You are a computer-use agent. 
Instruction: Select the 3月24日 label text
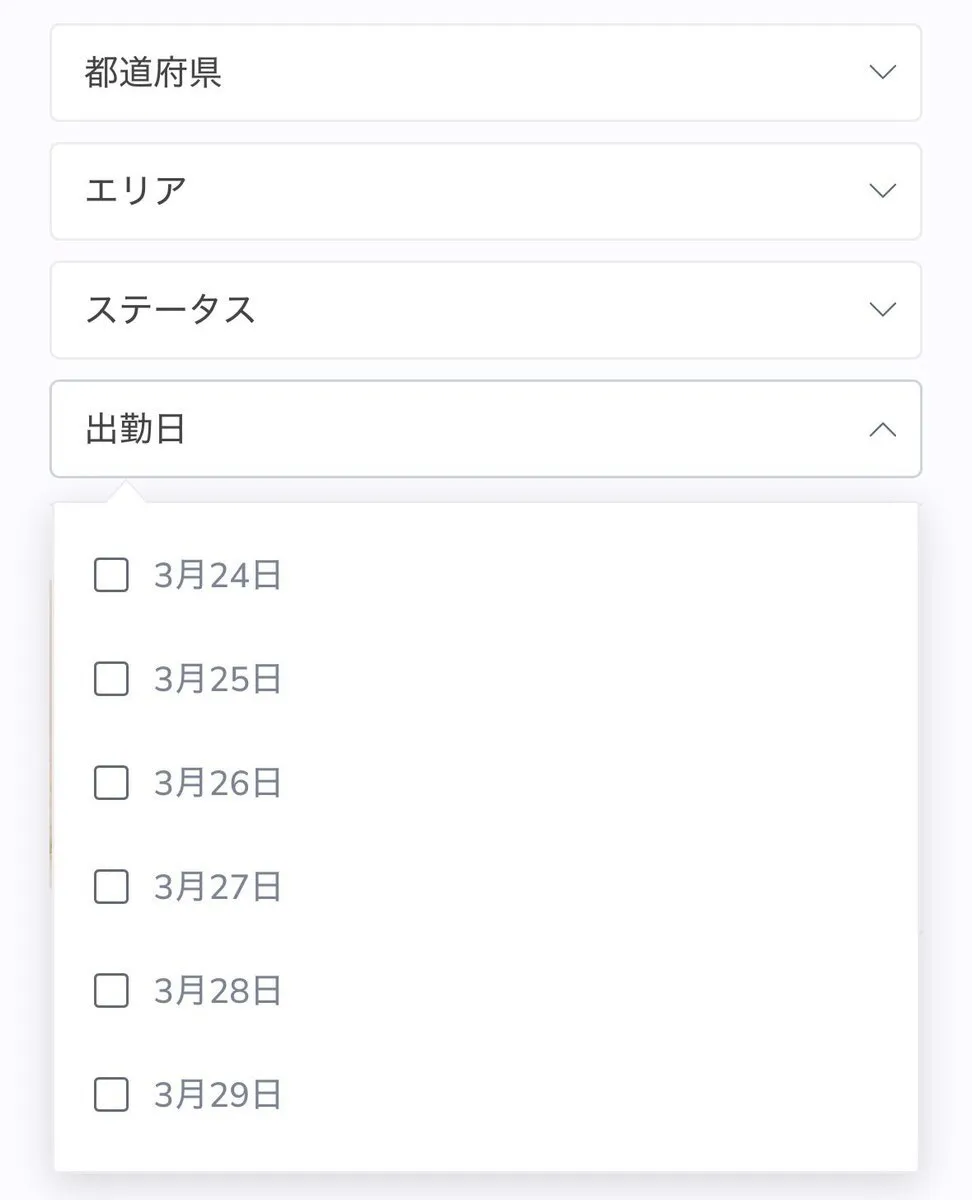[218, 576]
